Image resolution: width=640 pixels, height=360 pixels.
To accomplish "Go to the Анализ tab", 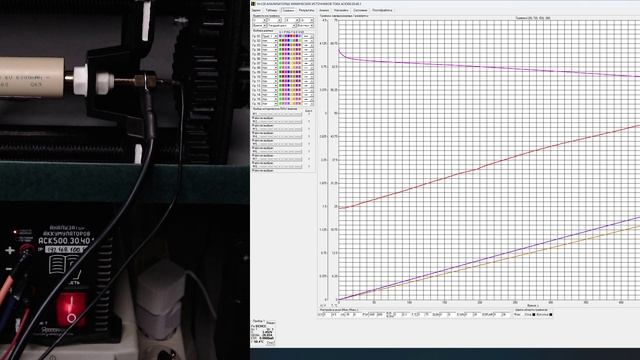I will coord(324,10).
